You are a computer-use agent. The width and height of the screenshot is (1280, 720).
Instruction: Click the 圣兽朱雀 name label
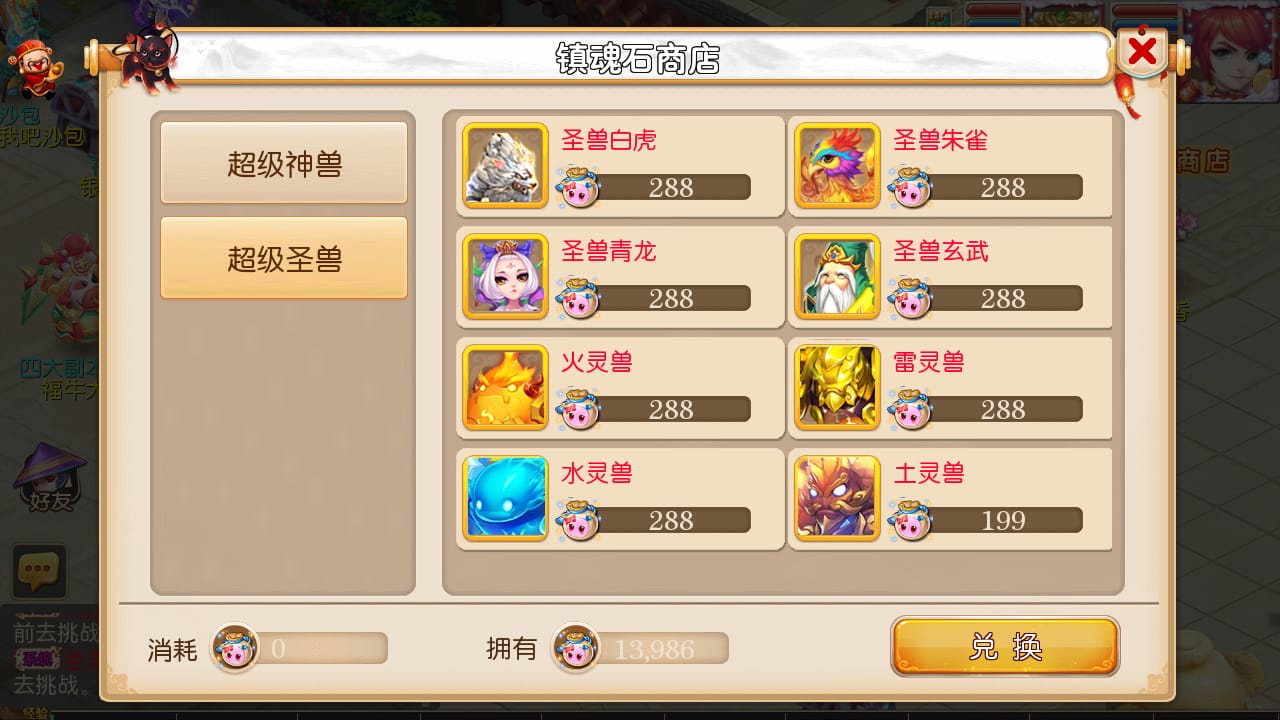click(940, 140)
